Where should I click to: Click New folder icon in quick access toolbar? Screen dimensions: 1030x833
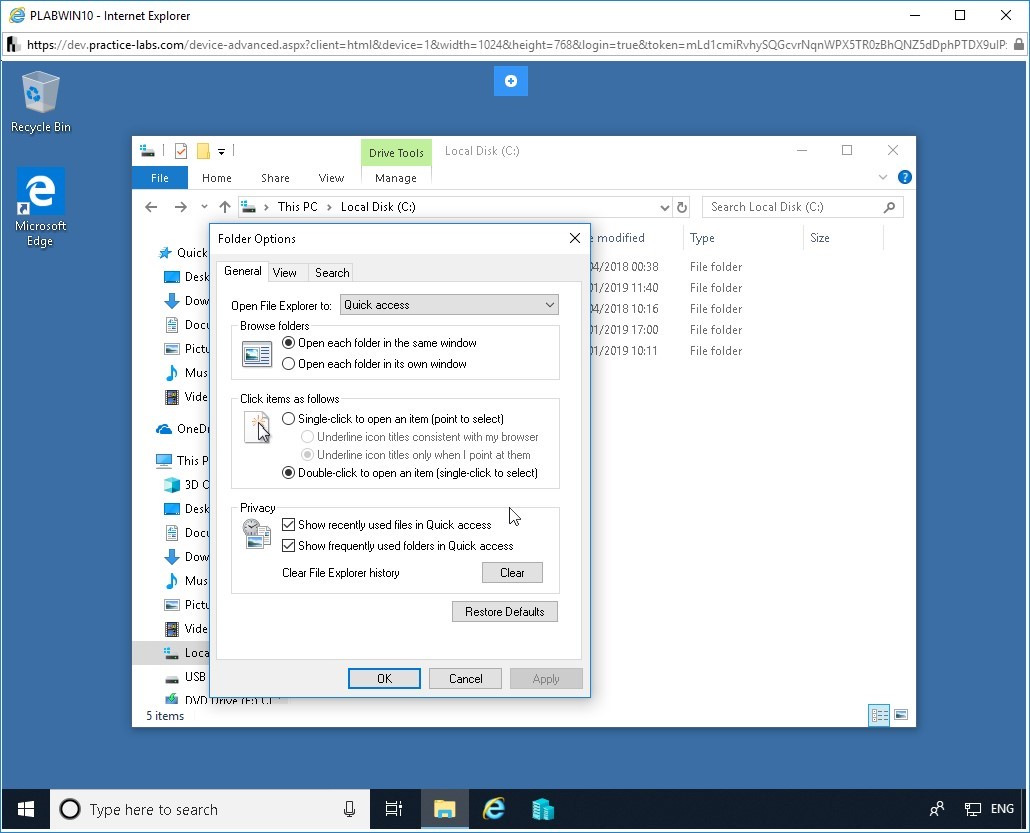[203, 151]
